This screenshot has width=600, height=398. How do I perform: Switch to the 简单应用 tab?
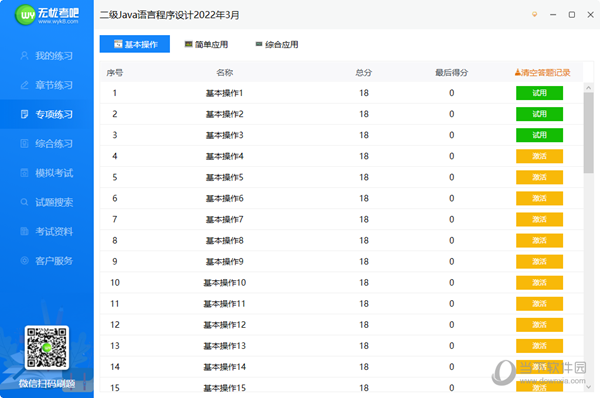coord(206,44)
